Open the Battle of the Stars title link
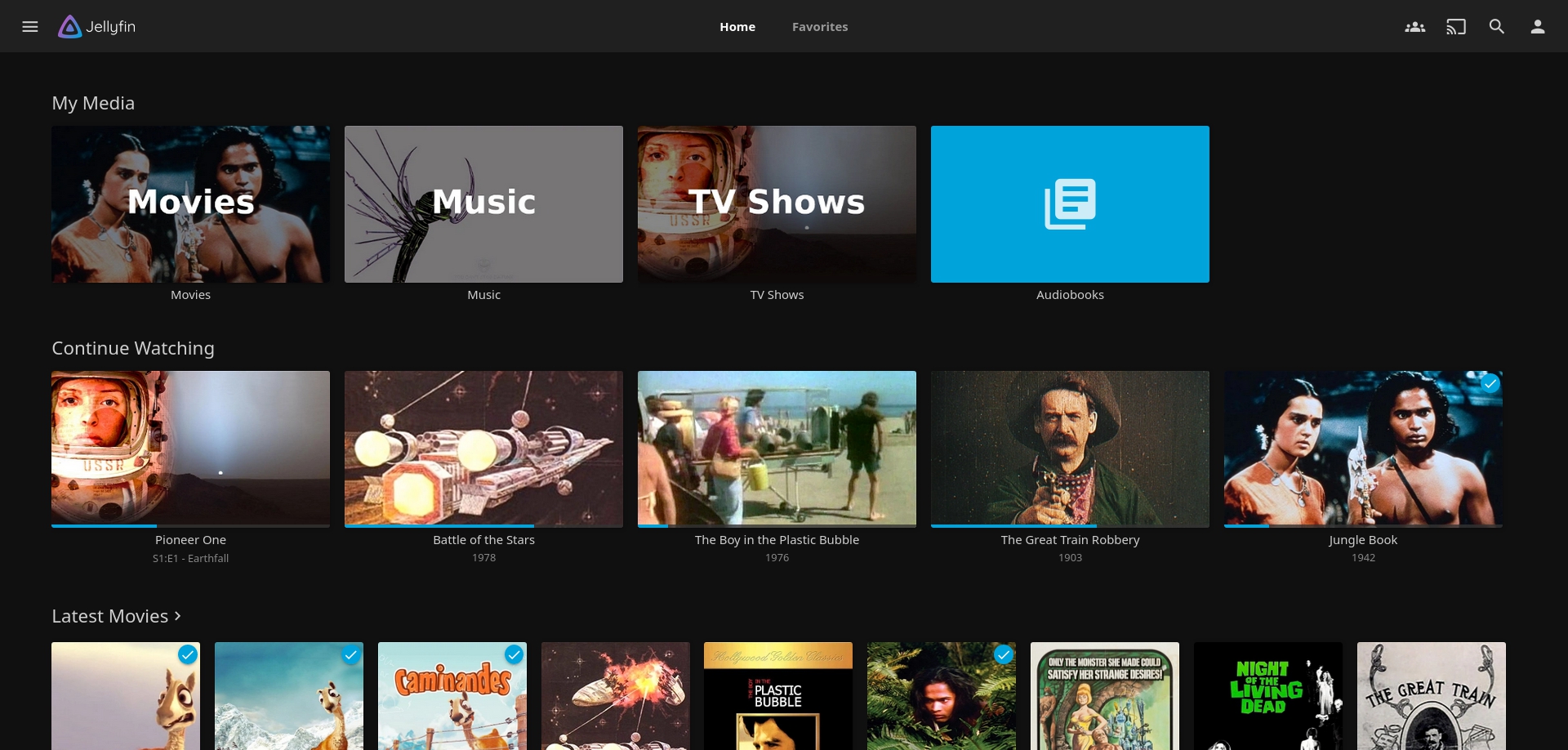 click(483, 540)
